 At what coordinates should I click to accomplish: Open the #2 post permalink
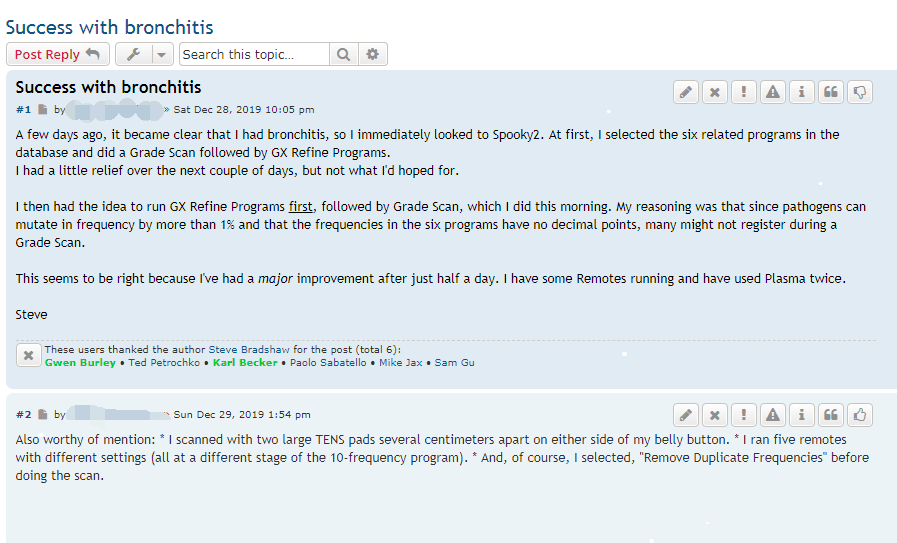point(24,414)
